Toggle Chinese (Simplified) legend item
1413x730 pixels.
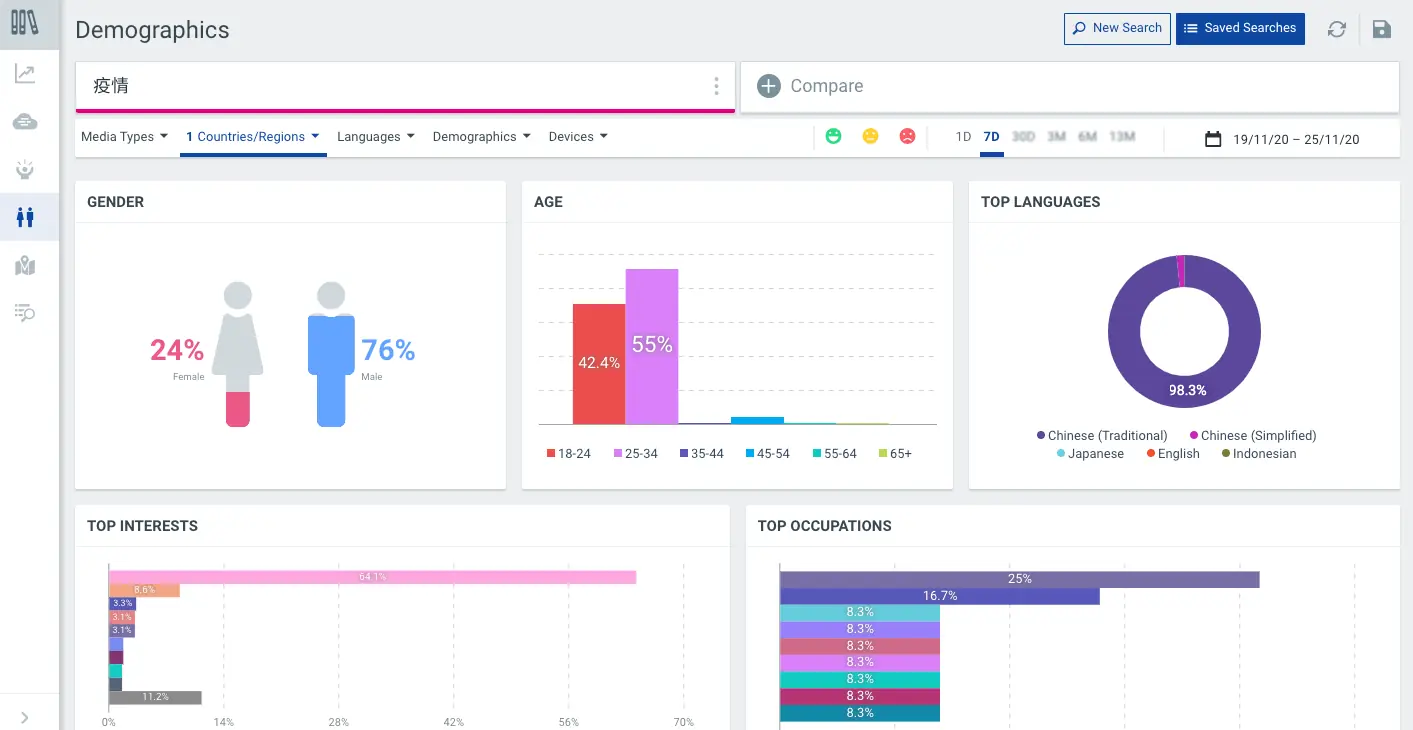pos(1252,436)
